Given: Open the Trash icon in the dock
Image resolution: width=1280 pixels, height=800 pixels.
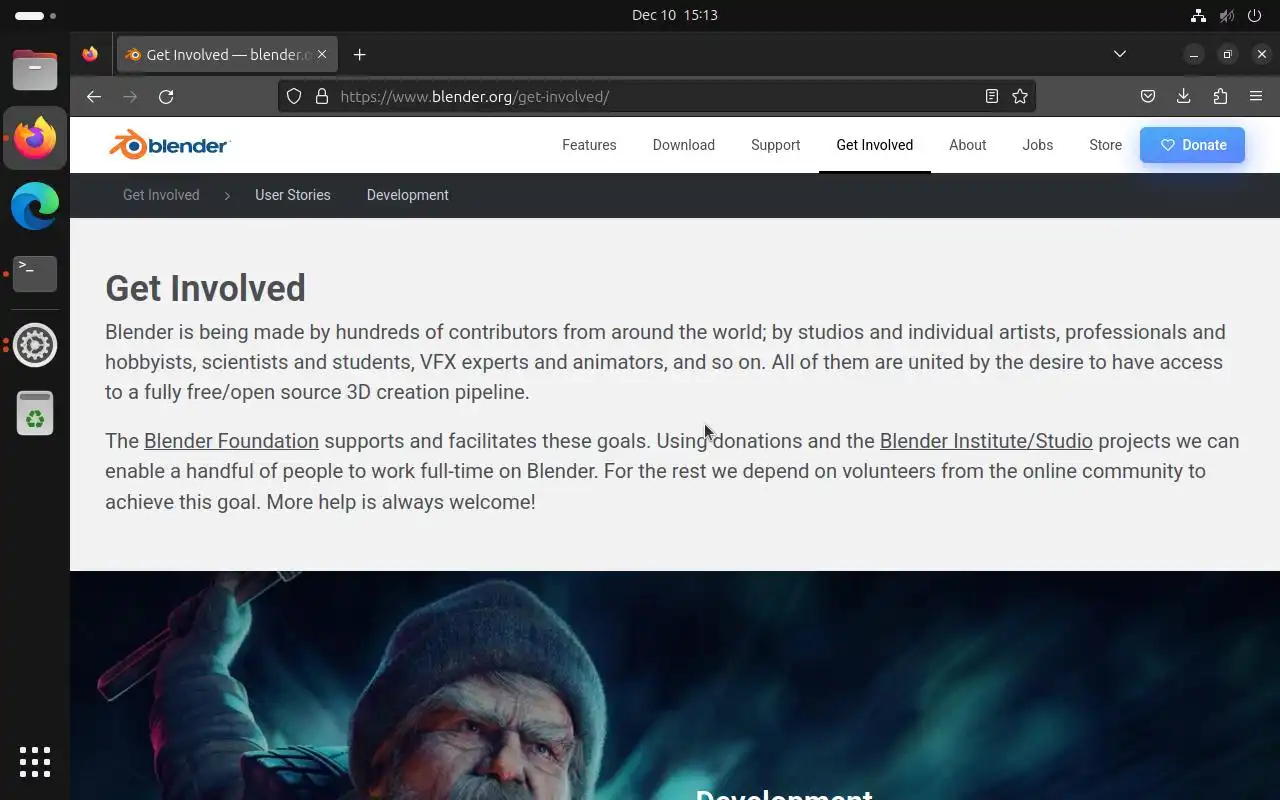Looking at the screenshot, I should (x=35, y=413).
